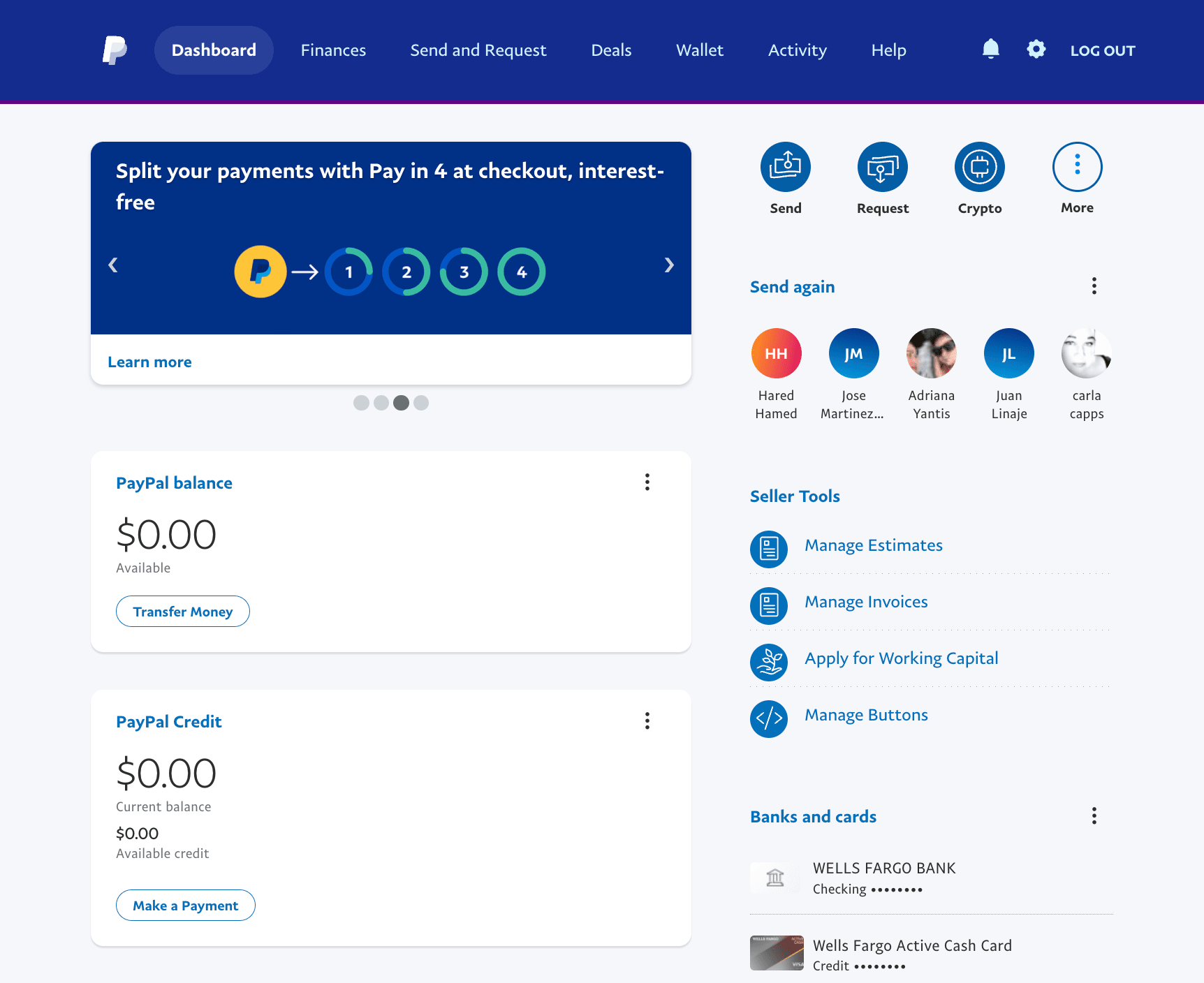The height and width of the screenshot is (983, 1204).
Task: Open the Deals tab
Action: pos(611,50)
